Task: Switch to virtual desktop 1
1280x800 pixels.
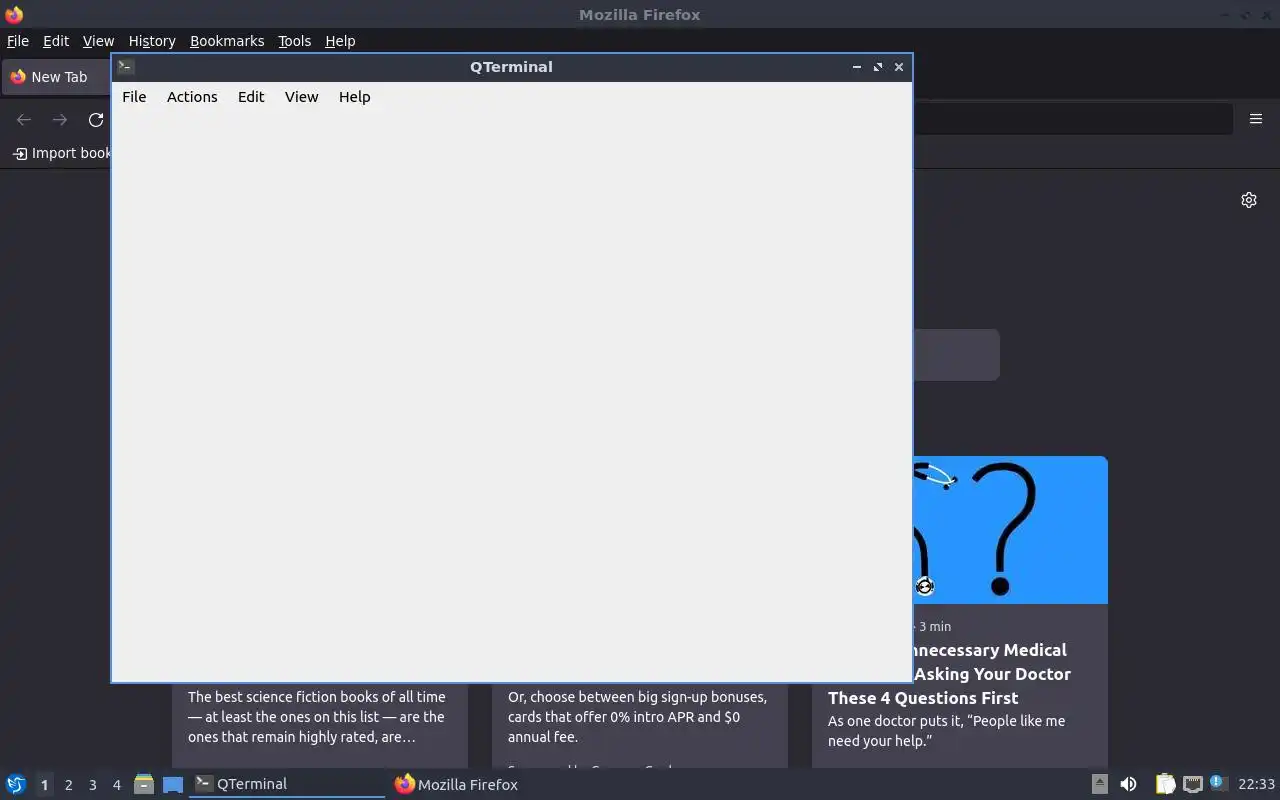Action: tap(44, 785)
